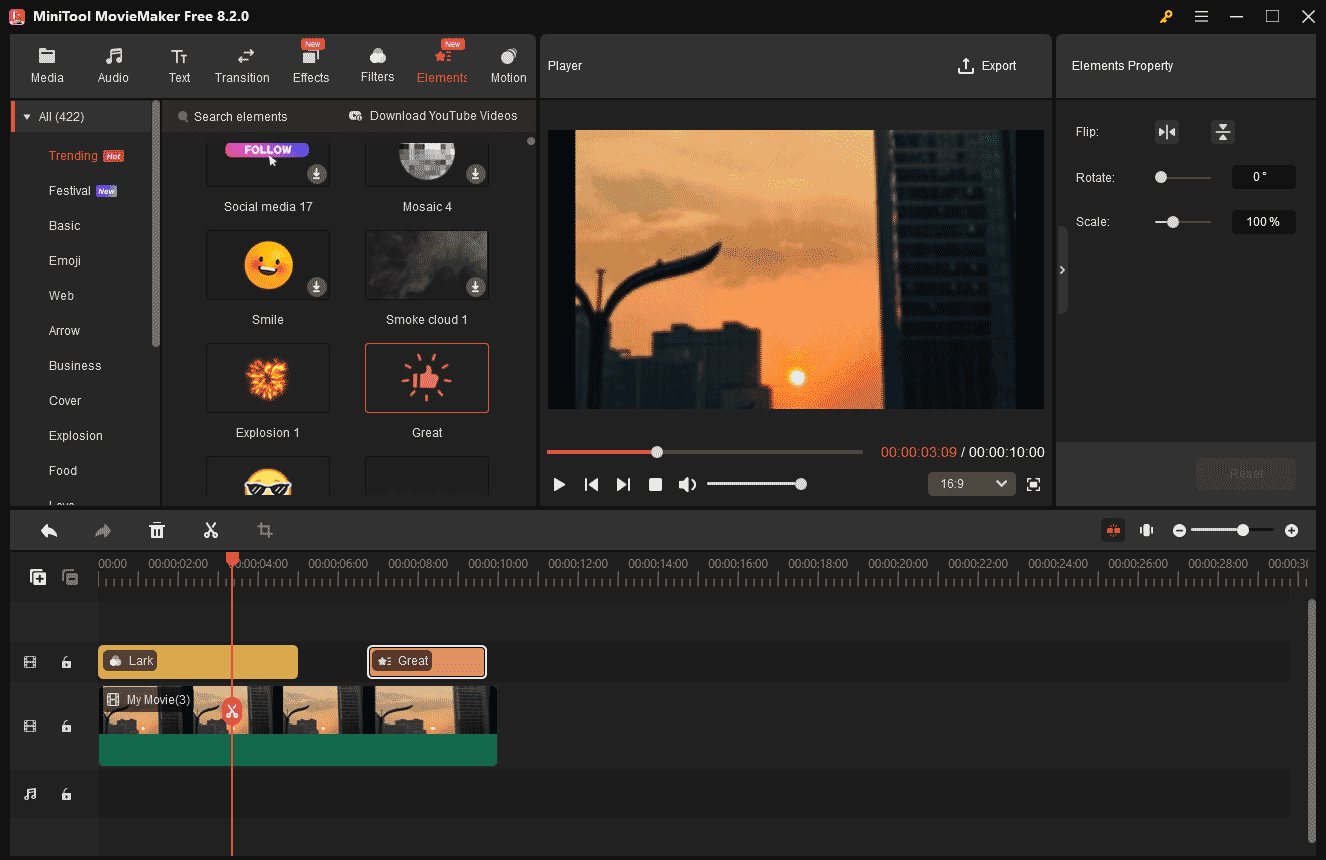Image resolution: width=1326 pixels, height=860 pixels.
Task: Select the Lark clip on the timeline
Action: (x=198, y=661)
